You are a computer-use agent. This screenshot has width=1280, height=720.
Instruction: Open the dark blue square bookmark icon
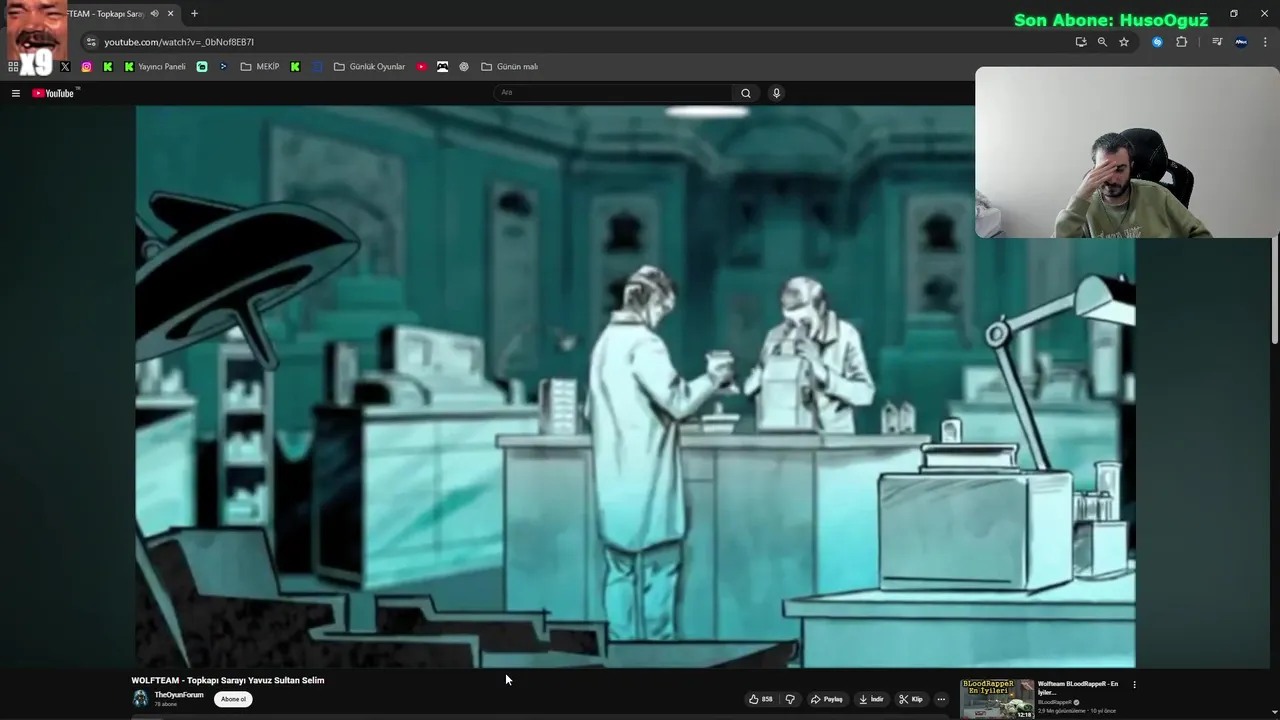[318, 67]
